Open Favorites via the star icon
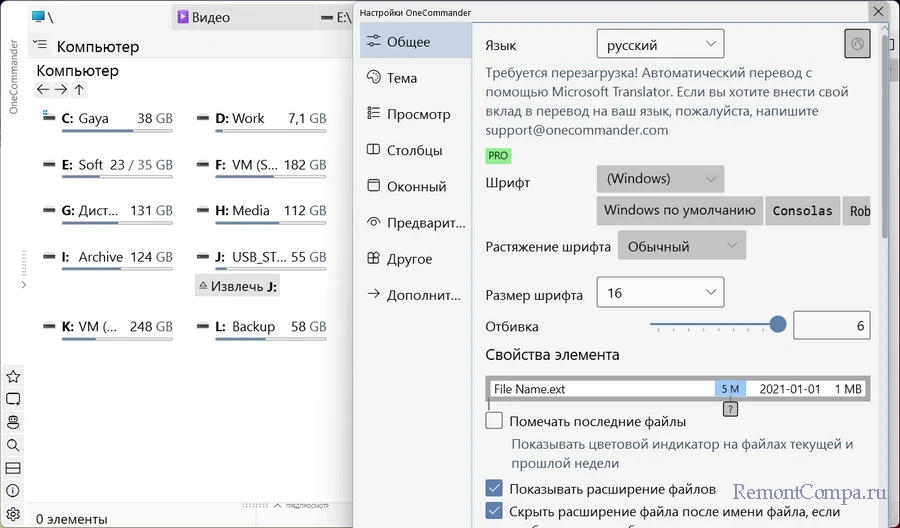900x528 pixels. tap(13, 377)
